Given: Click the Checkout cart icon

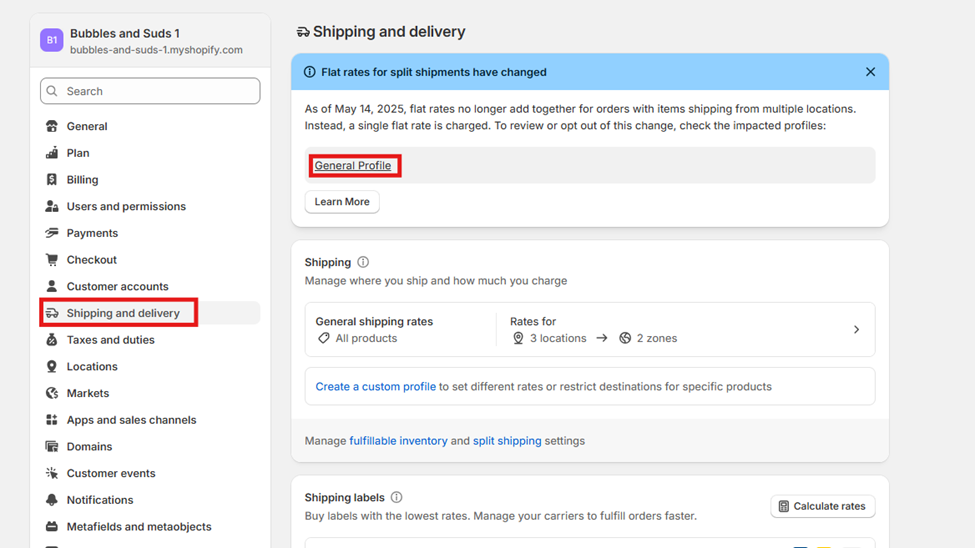Looking at the screenshot, I should [52, 260].
